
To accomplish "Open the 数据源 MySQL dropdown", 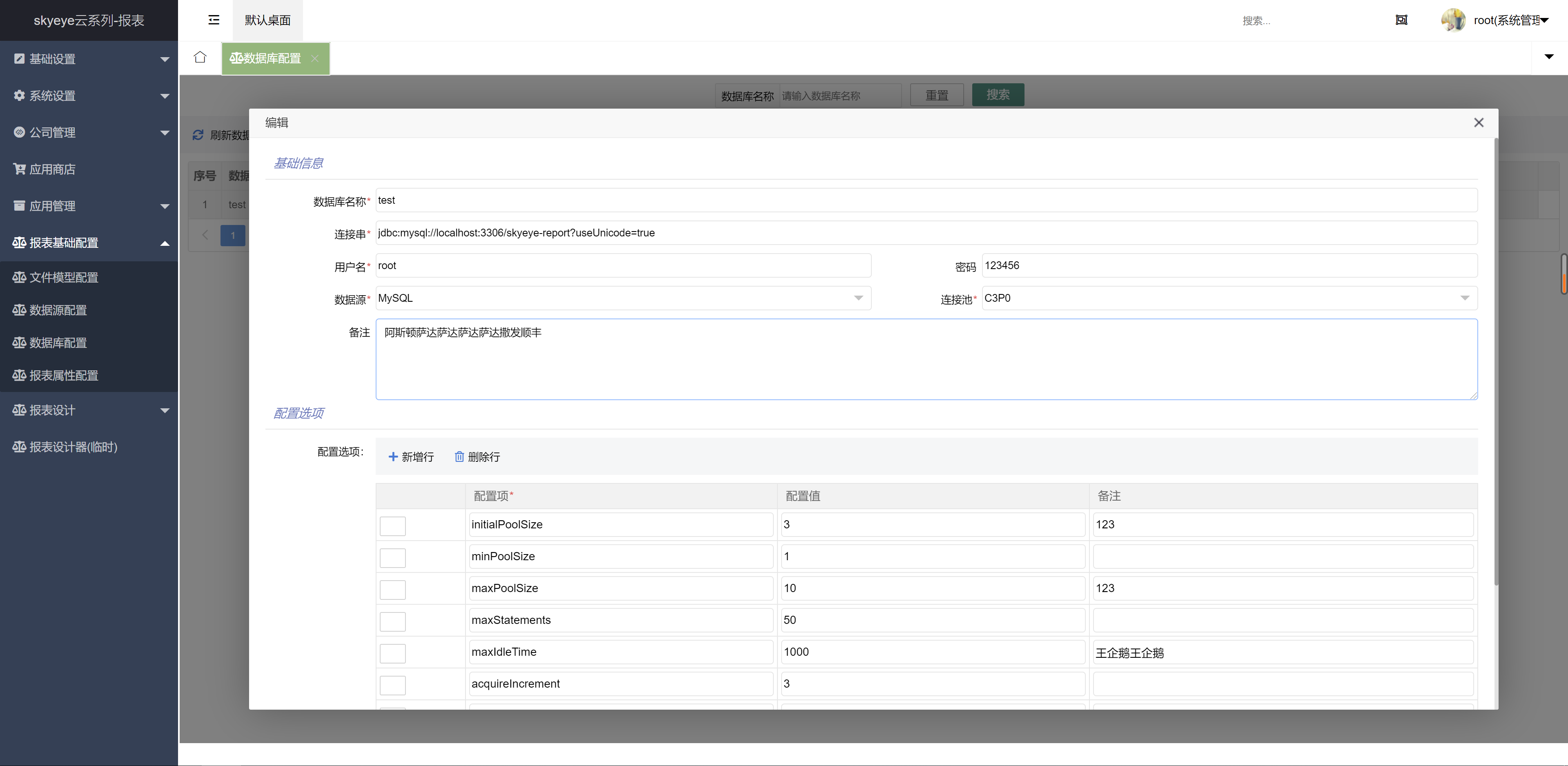I will click(x=623, y=298).
